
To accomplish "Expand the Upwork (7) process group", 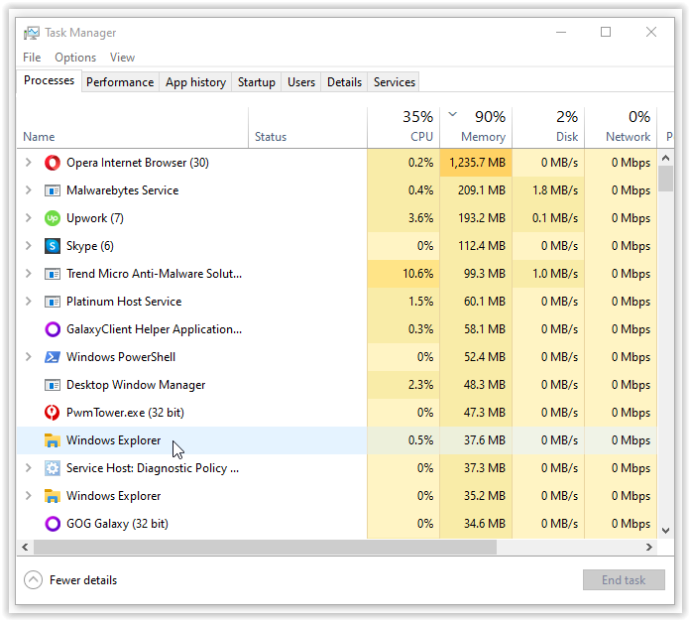I will coord(29,218).
